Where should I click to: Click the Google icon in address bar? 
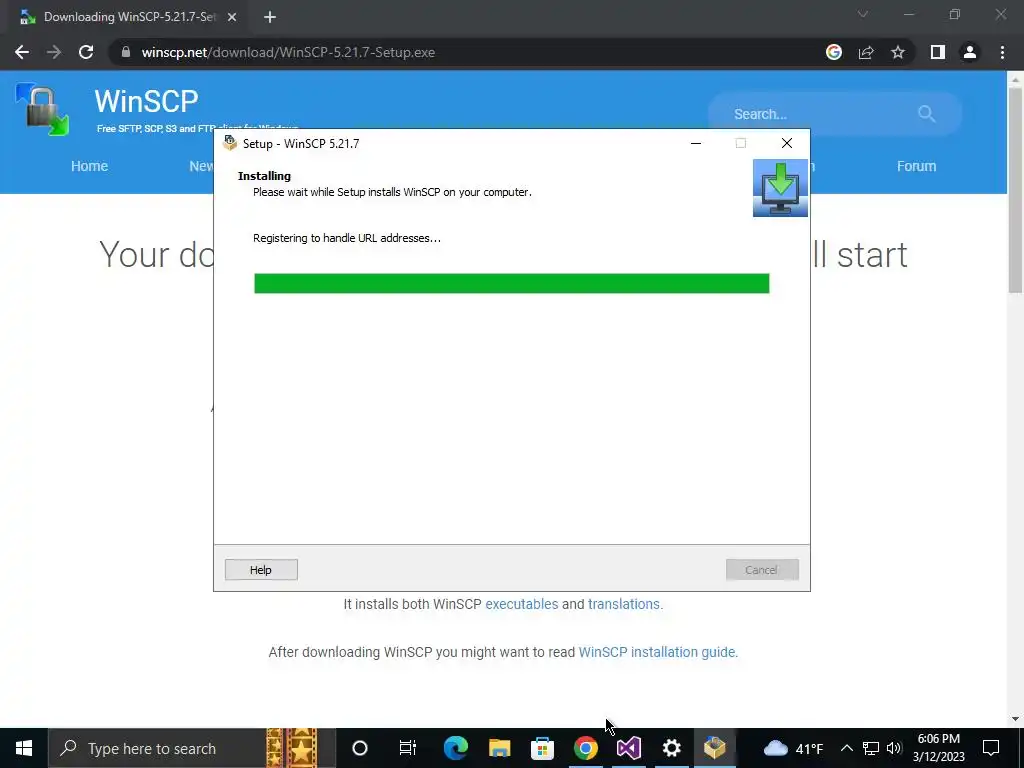pos(833,52)
